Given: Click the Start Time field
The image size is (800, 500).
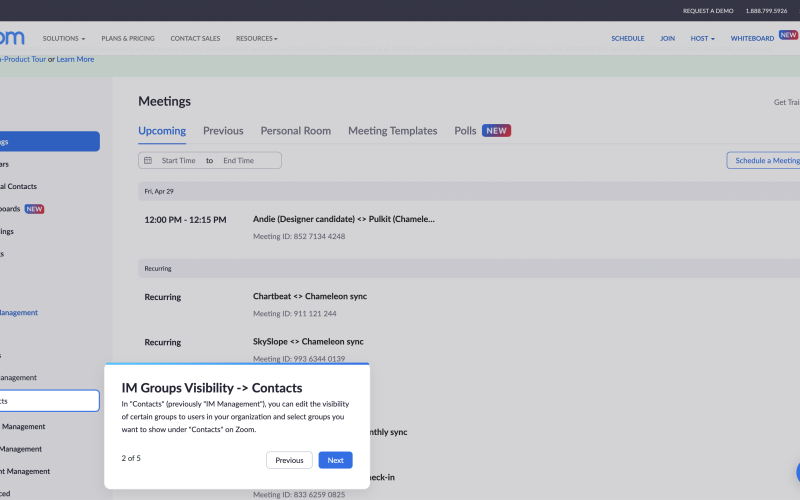Looking at the screenshot, I should pyautogui.click(x=178, y=160).
